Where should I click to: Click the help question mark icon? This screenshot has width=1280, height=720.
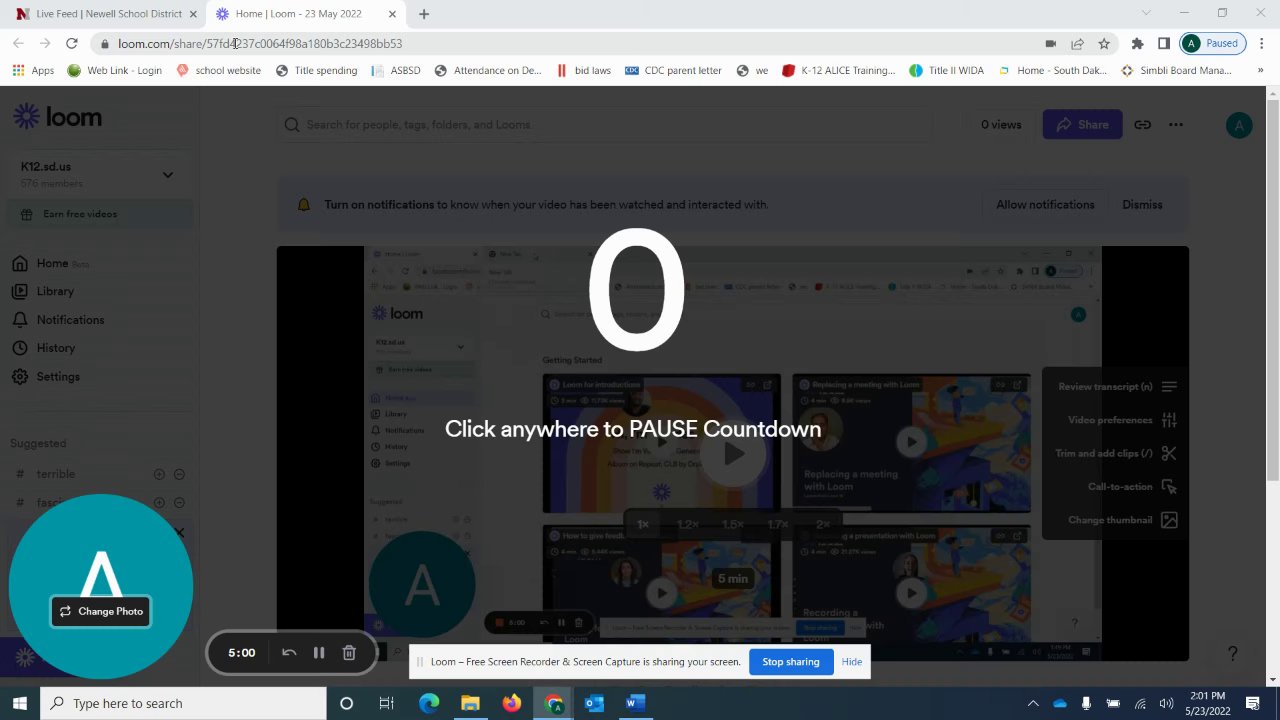coord(1233,653)
